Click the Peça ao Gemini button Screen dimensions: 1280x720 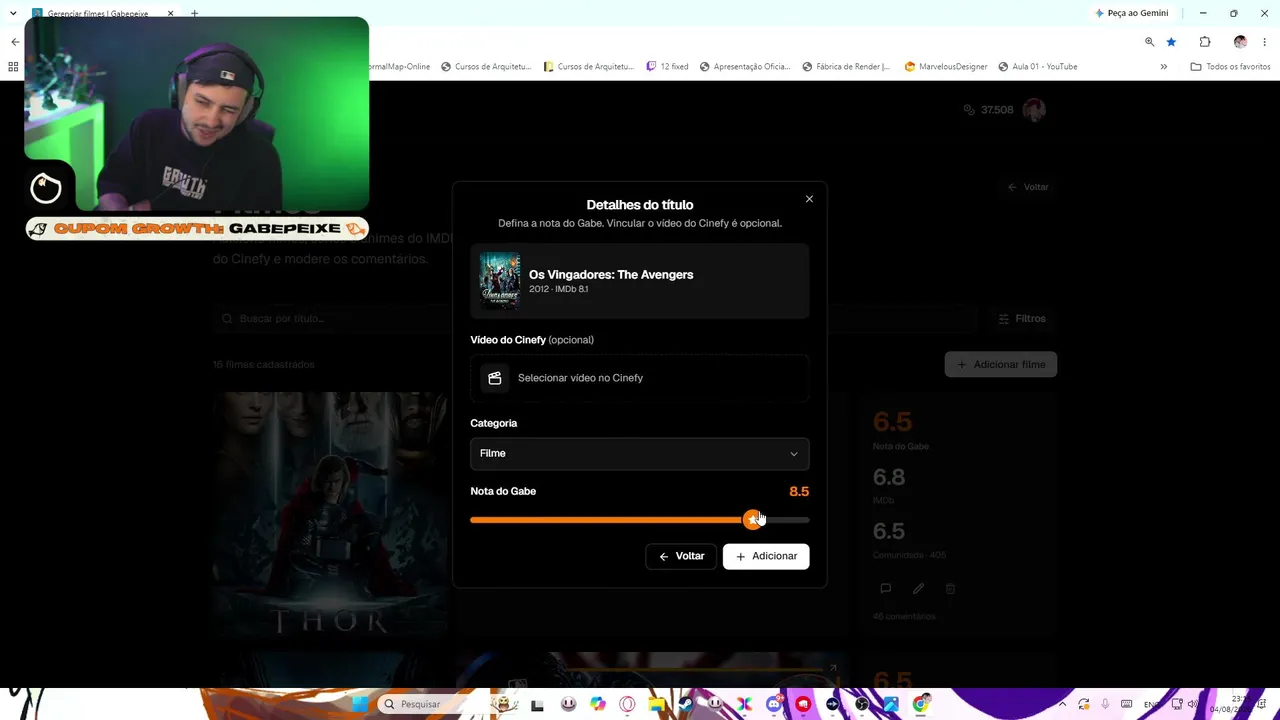pyautogui.click(x=1132, y=13)
